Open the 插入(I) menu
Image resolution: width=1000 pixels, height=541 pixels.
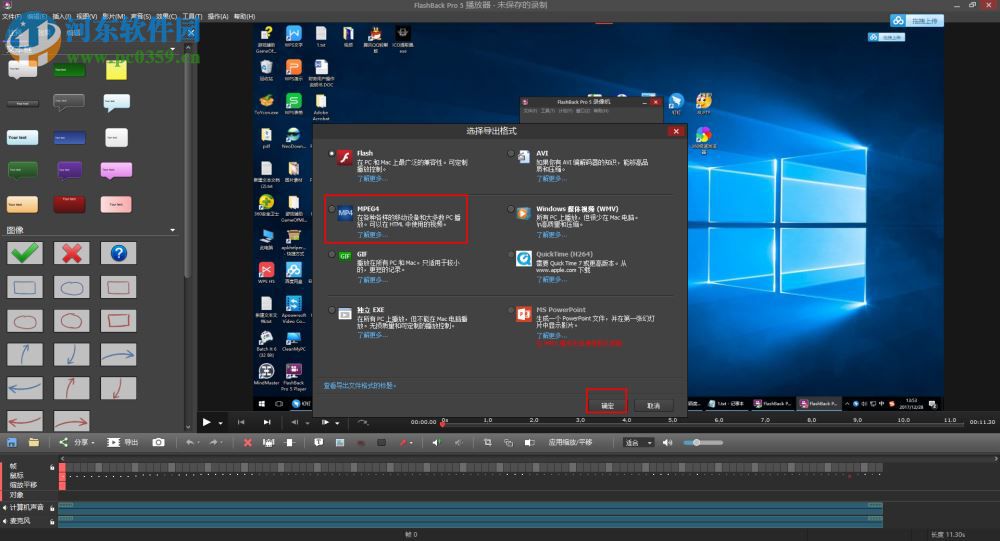pyautogui.click(x=62, y=16)
